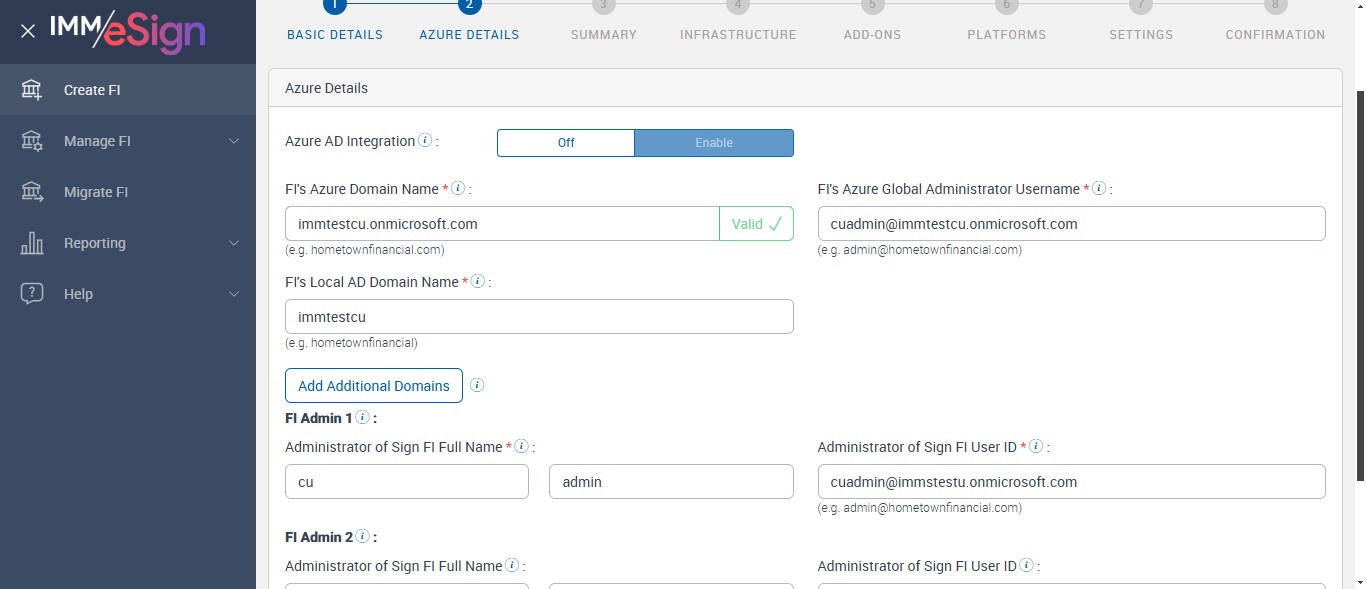Click info icon next to Add Additional Domains
The height and width of the screenshot is (589, 1366).
coord(477,385)
